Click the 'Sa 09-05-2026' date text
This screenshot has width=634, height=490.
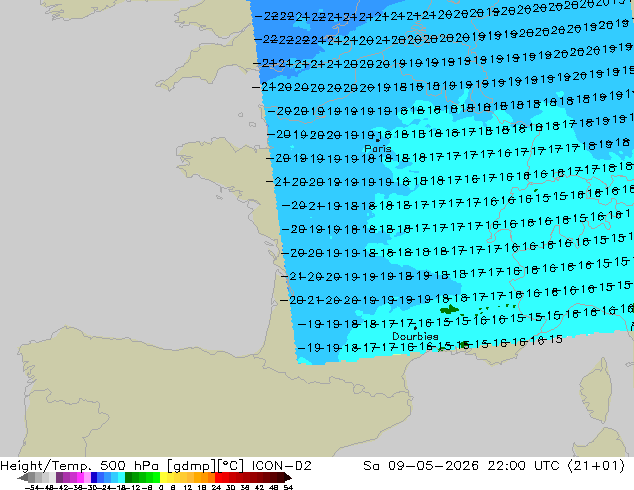[x=421, y=466]
